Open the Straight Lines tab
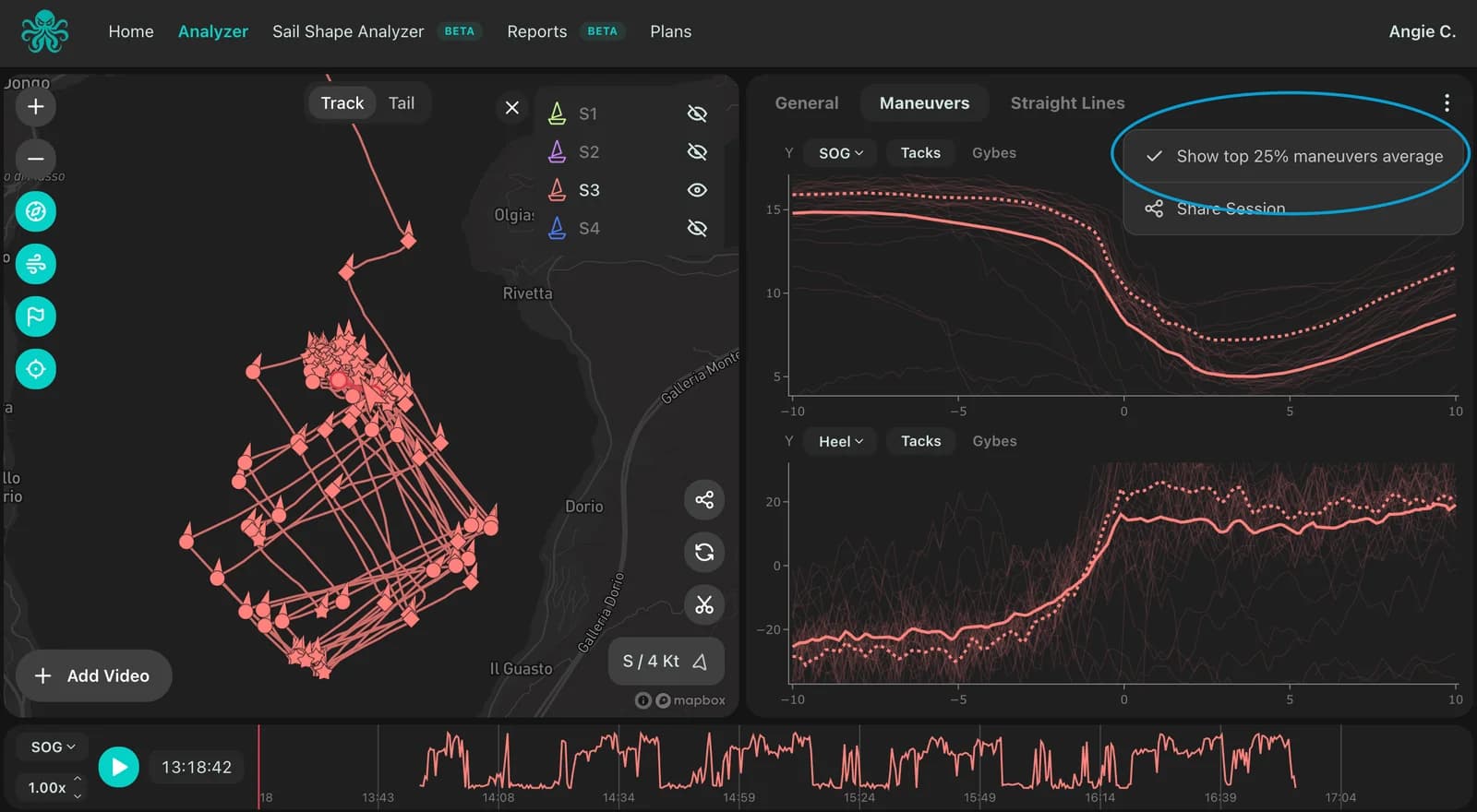1477x812 pixels. click(x=1067, y=103)
